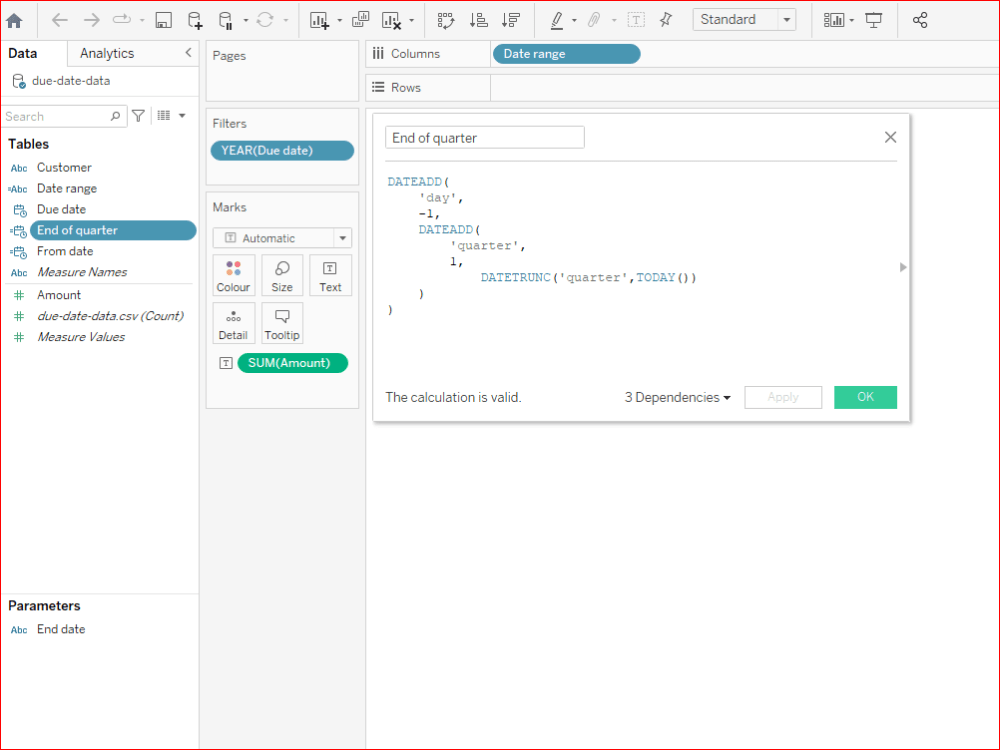This screenshot has height=750, width=1000.
Task: Toggle the Pin axes icon in toolbar
Action: (665, 19)
